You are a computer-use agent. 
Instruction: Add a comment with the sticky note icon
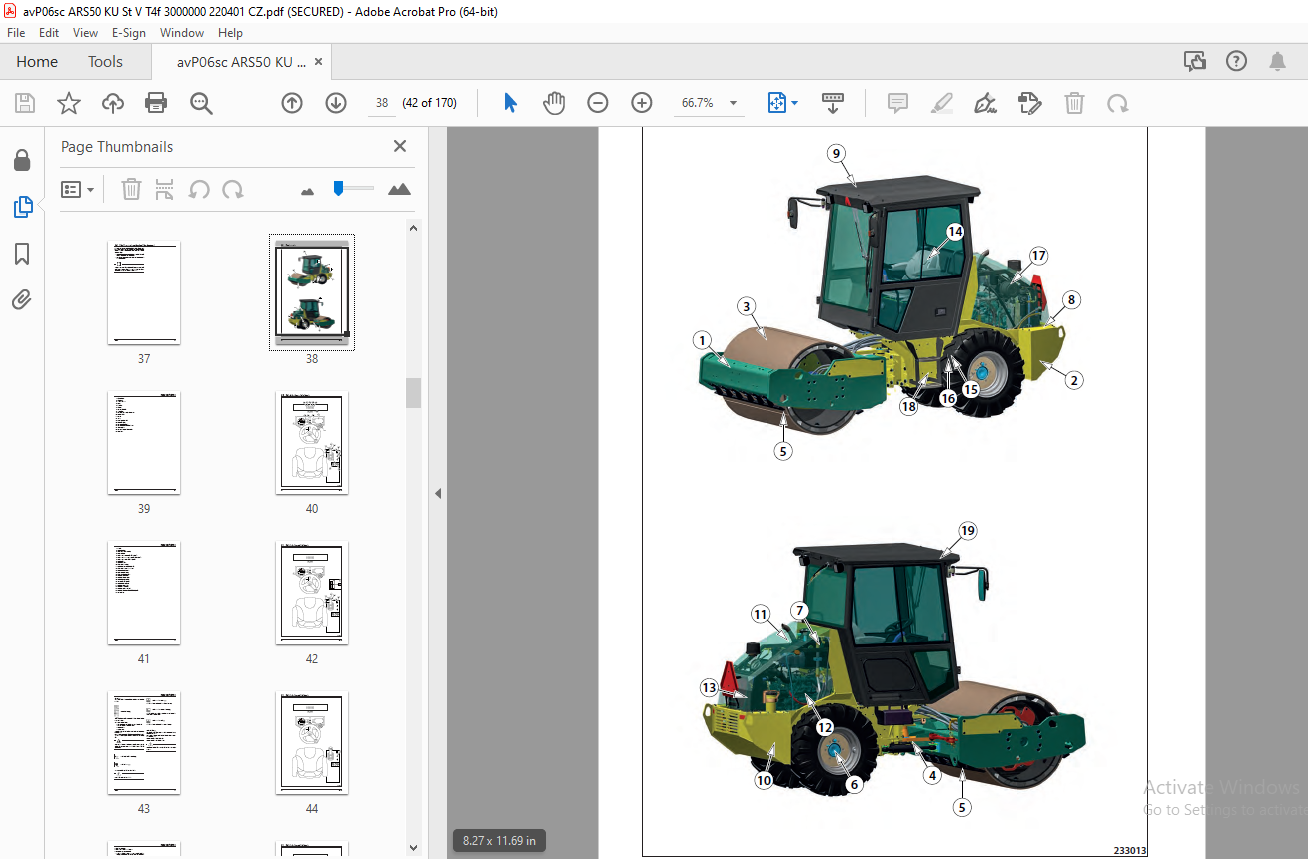tap(898, 103)
